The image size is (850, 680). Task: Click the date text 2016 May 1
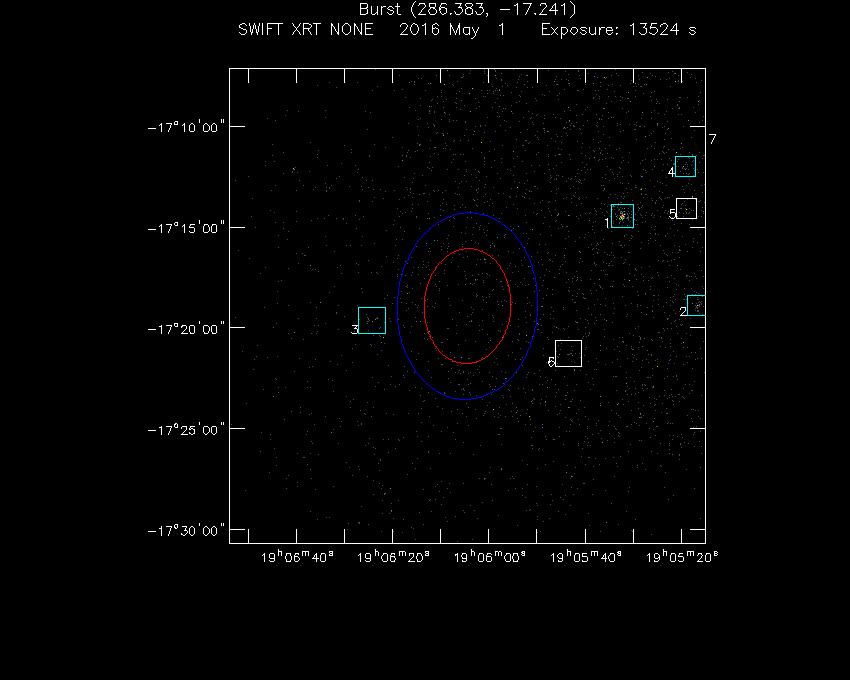452,30
